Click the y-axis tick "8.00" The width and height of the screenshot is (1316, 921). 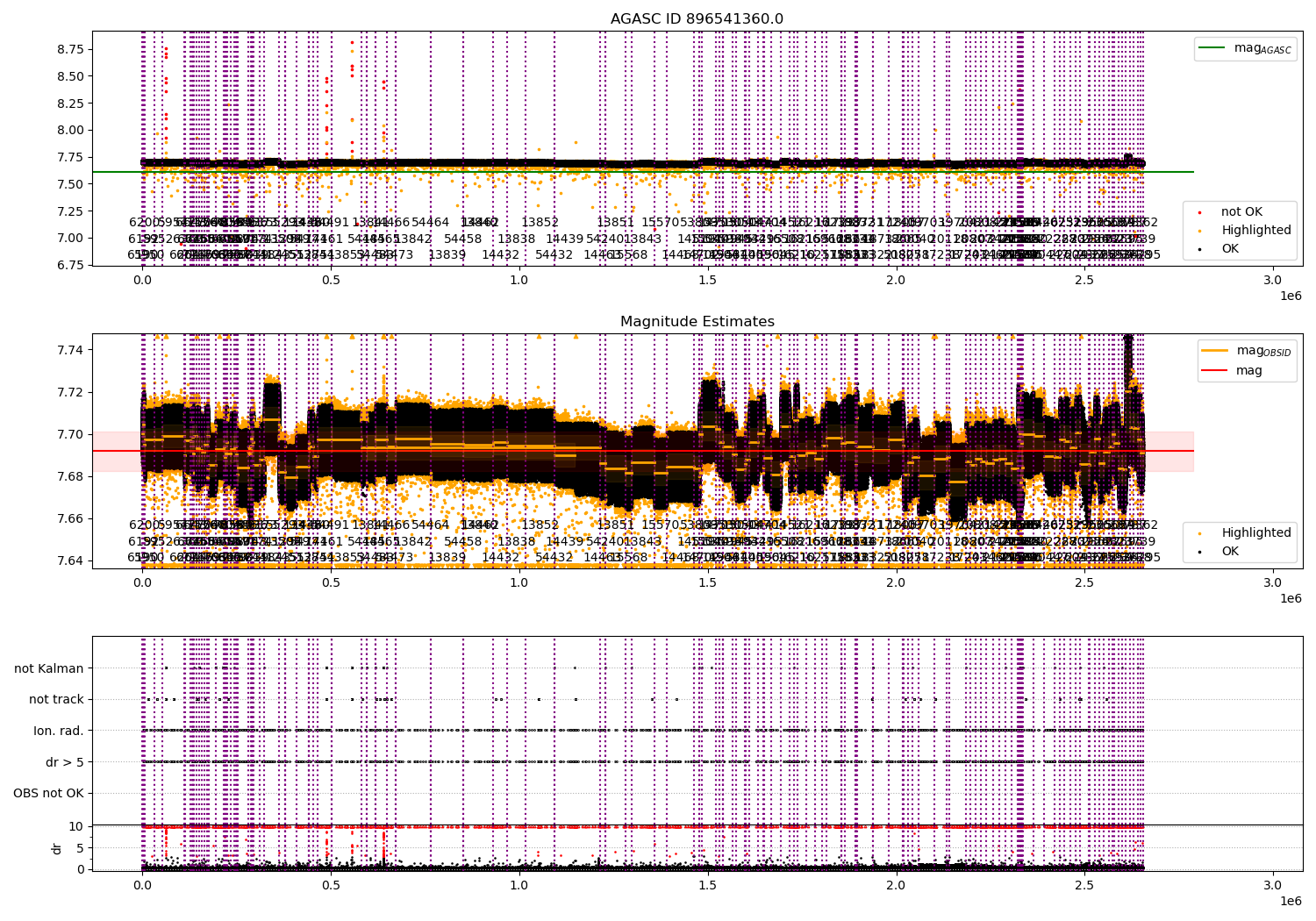tap(70, 130)
